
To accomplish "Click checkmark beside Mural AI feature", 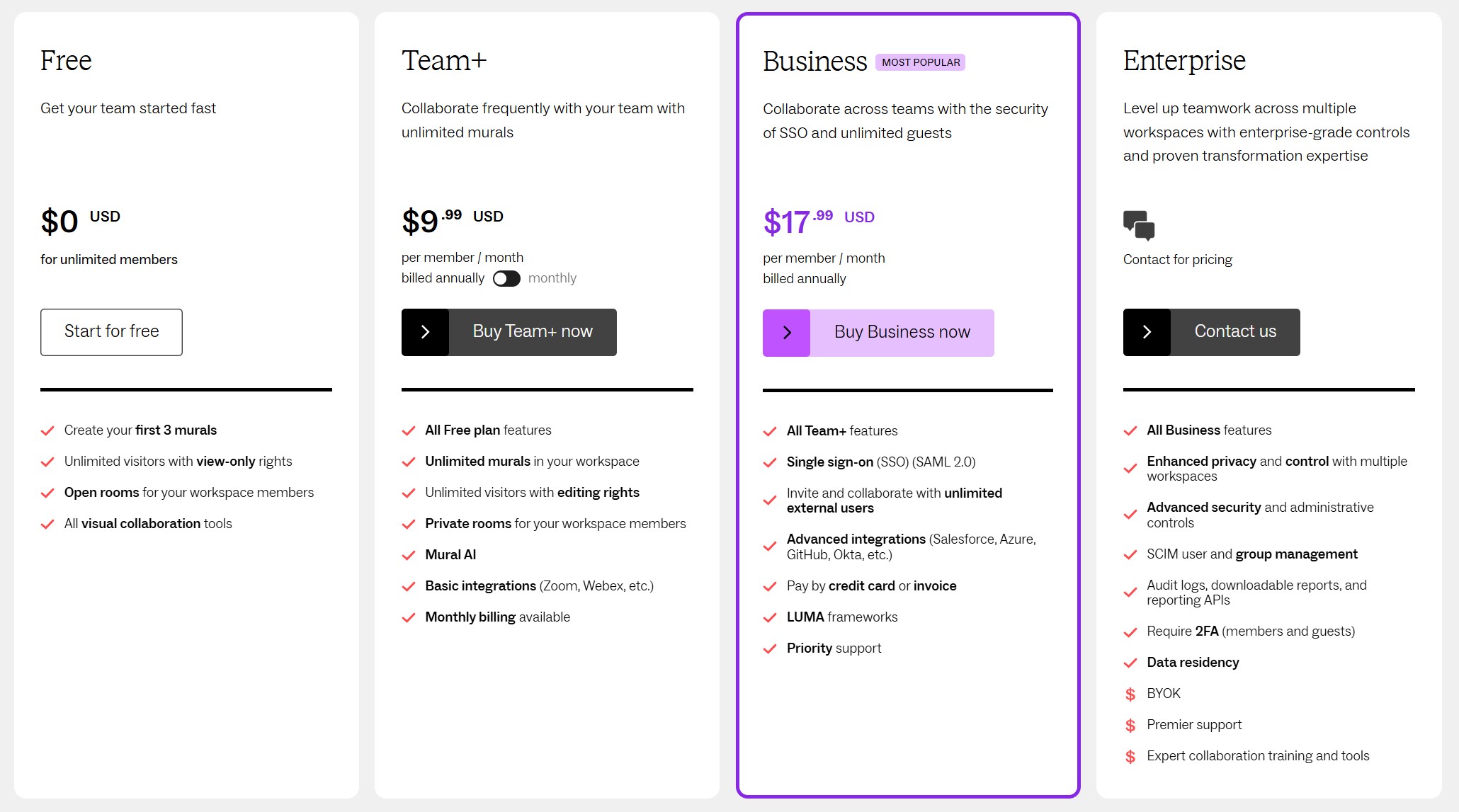I will (409, 555).
